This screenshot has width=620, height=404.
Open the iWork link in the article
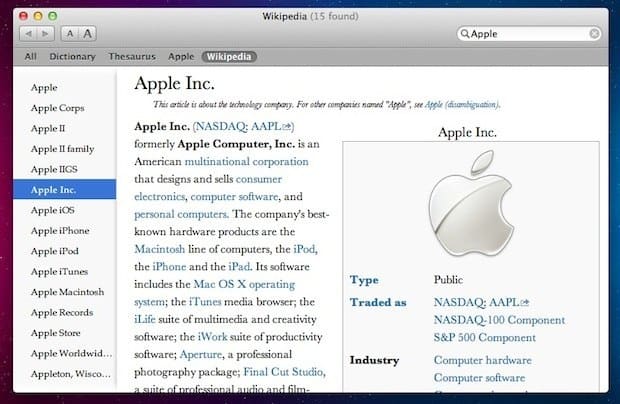(212, 337)
